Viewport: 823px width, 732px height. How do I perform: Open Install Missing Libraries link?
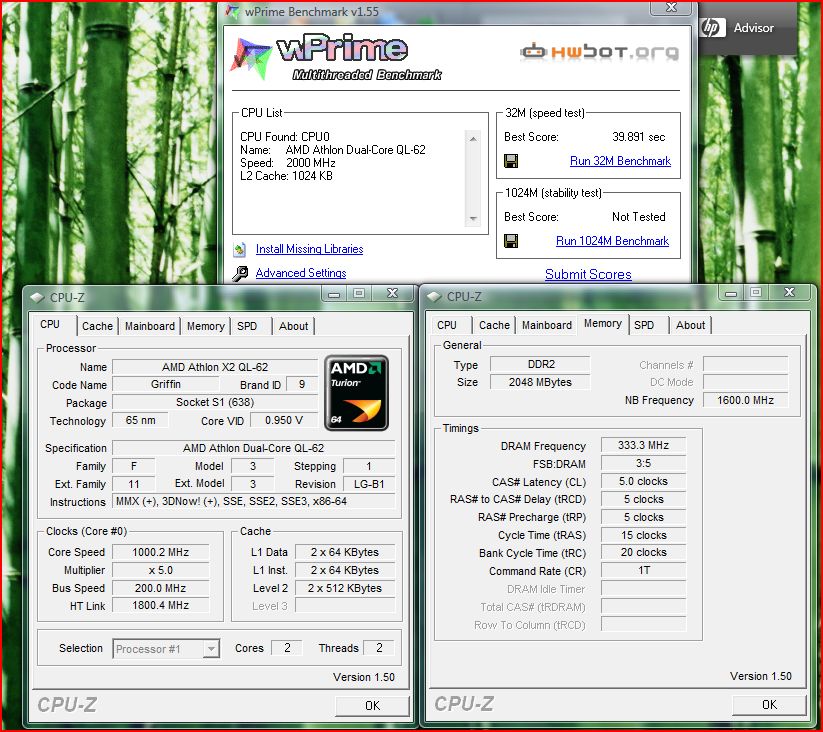[x=309, y=249]
